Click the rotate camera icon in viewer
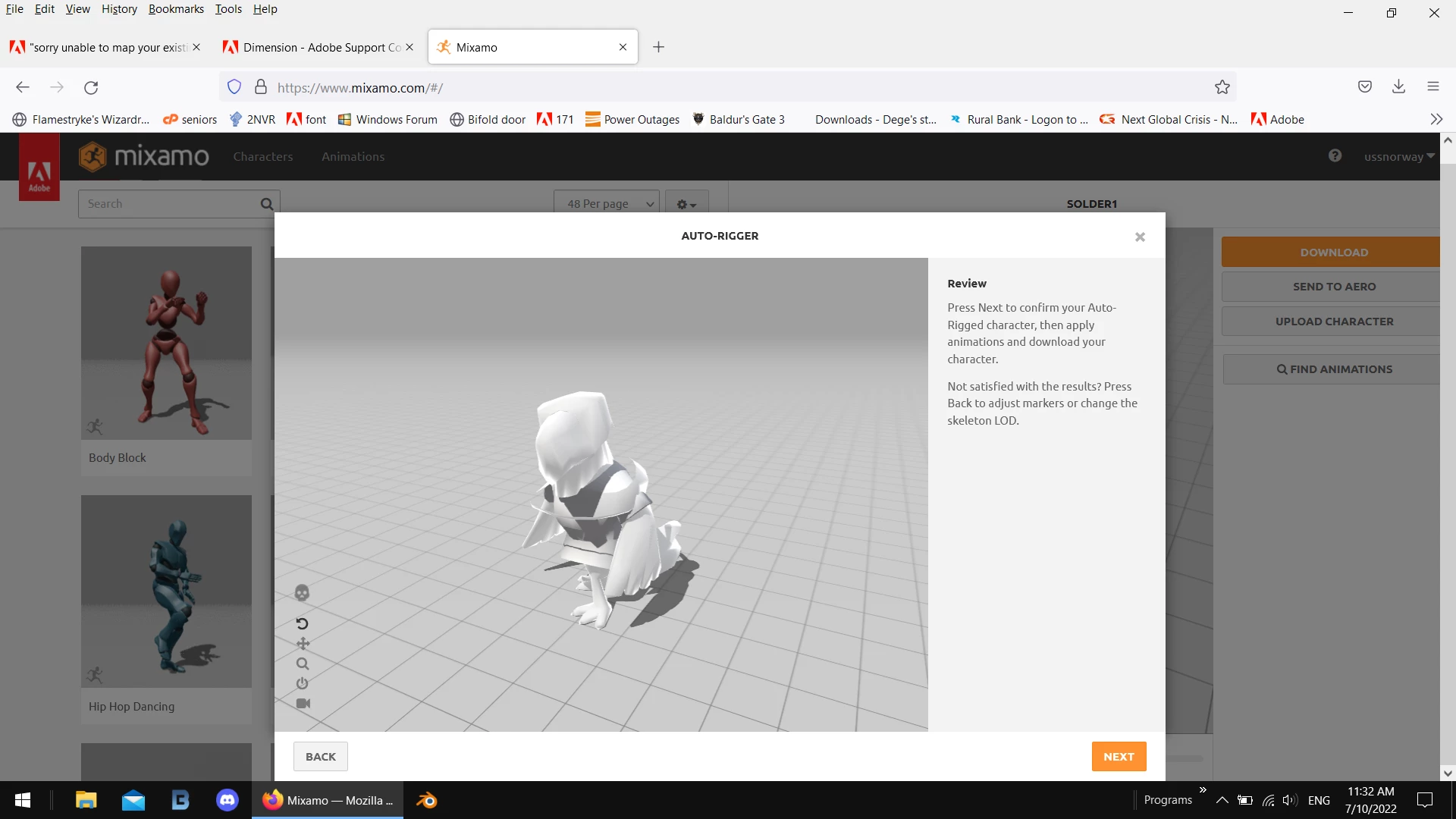The image size is (1456, 819). (302, 623)
